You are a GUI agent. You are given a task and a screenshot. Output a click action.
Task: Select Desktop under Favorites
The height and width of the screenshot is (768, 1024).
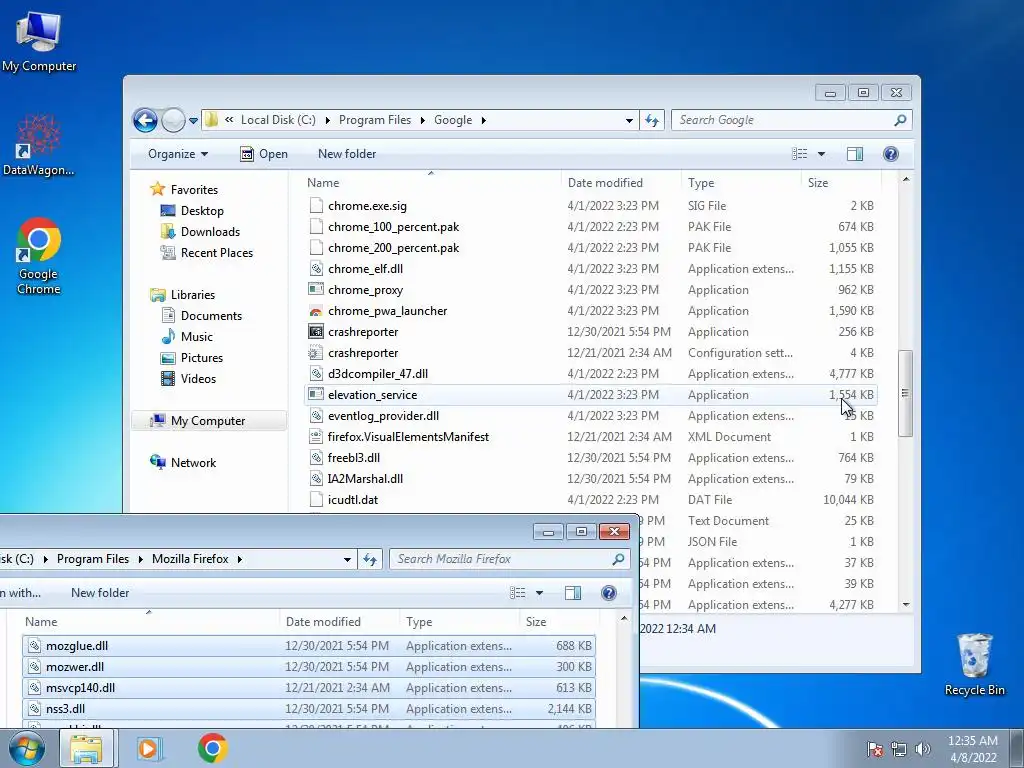click(193, 211)
